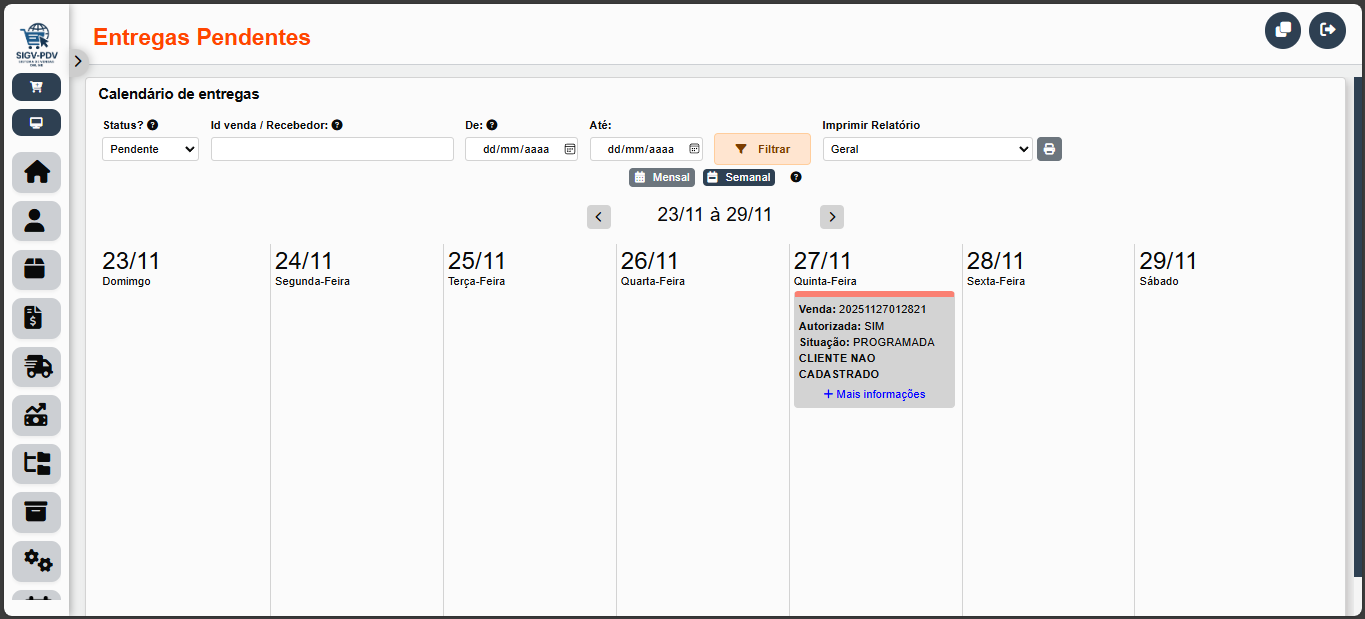Viewport: 1365px width, 619px height.
Task: Click the invoice dollar document icon
Action: pyautogui.click(x=36, y=318)
